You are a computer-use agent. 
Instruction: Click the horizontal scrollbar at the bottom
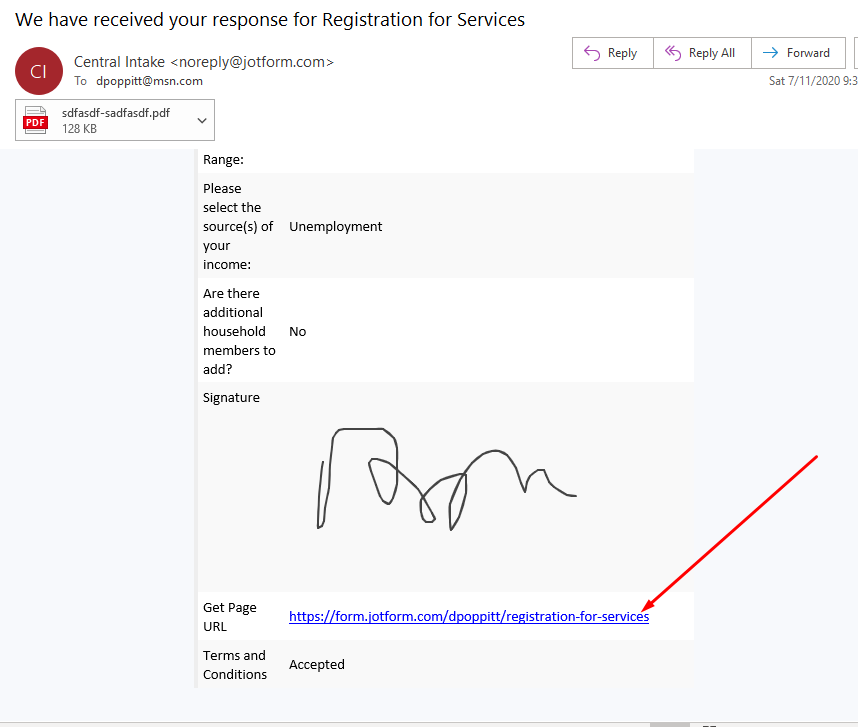pos(670,721)
